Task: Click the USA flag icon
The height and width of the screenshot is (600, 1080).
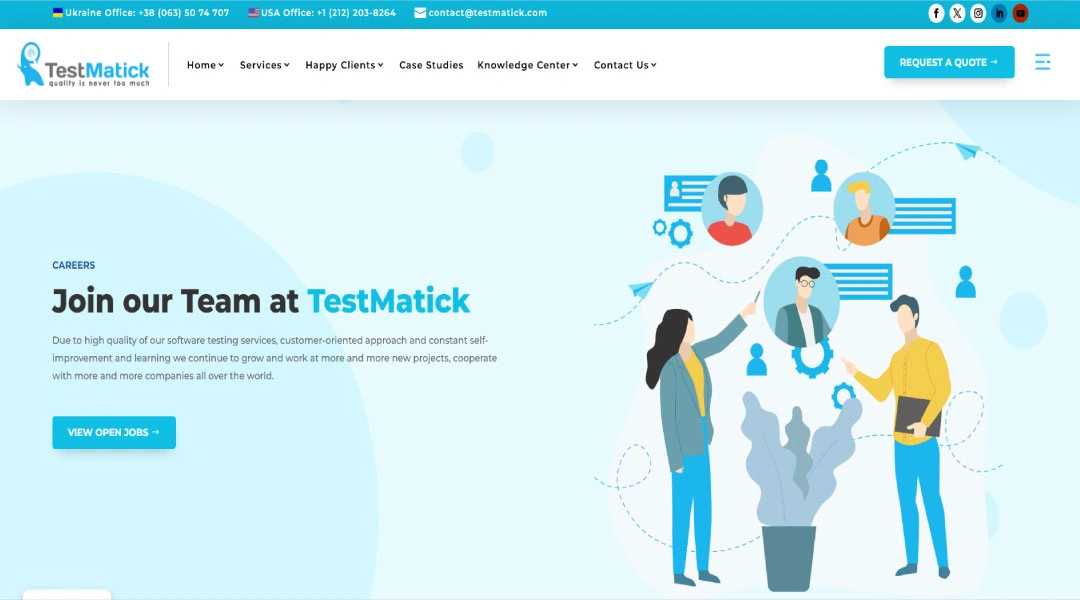Action: [x=253, y=12]
